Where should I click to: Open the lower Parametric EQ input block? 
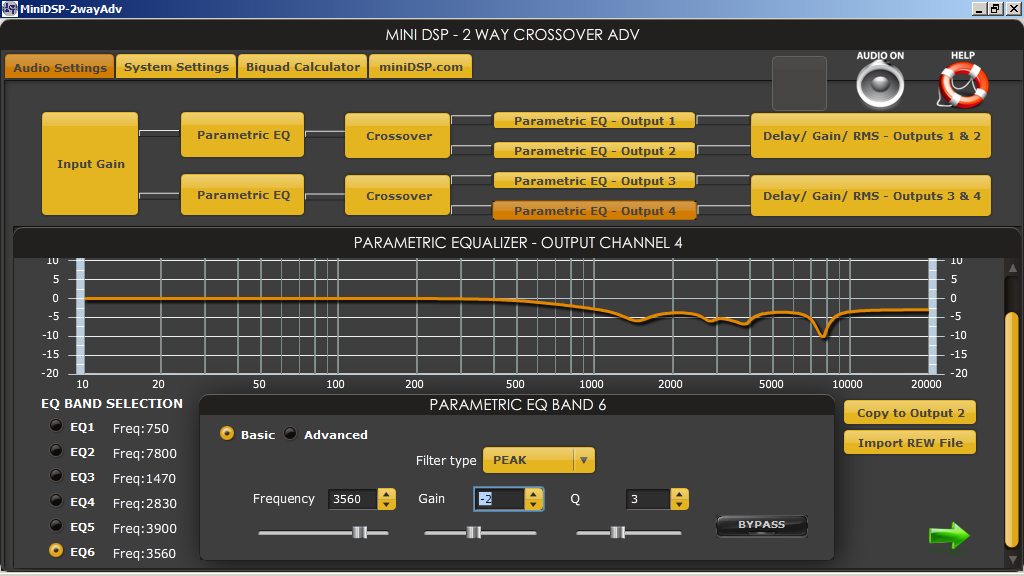(x=243, y=195)
